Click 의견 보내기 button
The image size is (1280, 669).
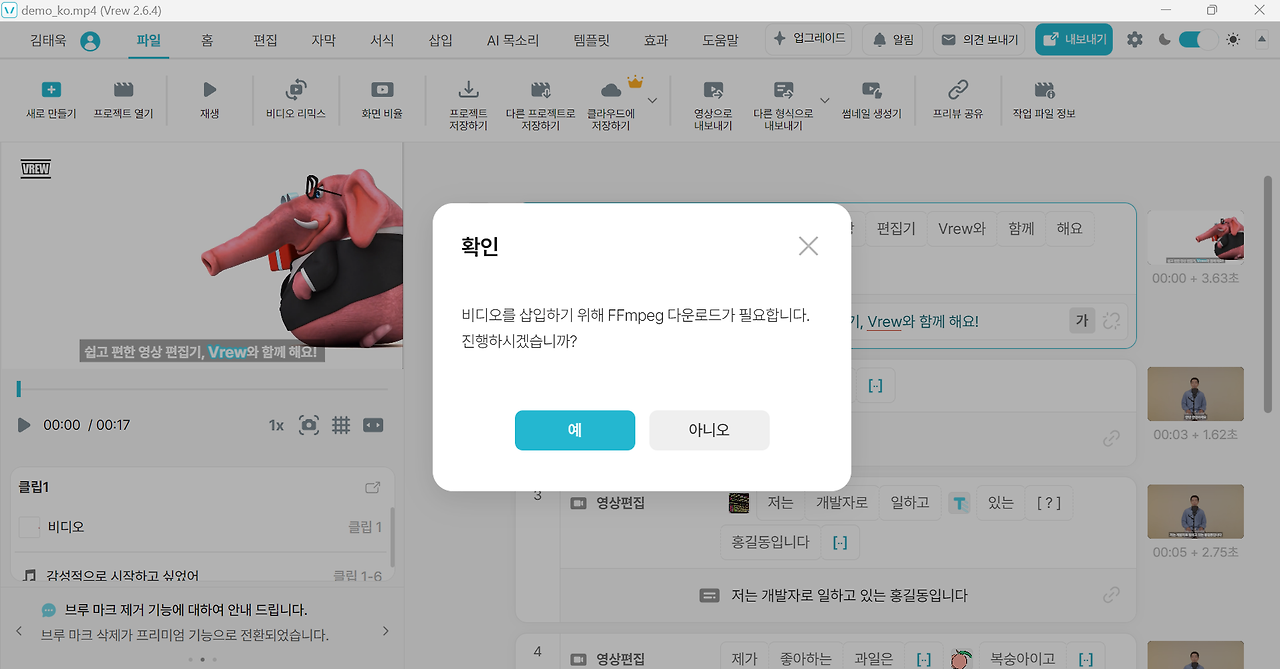(x=980, y=39)
